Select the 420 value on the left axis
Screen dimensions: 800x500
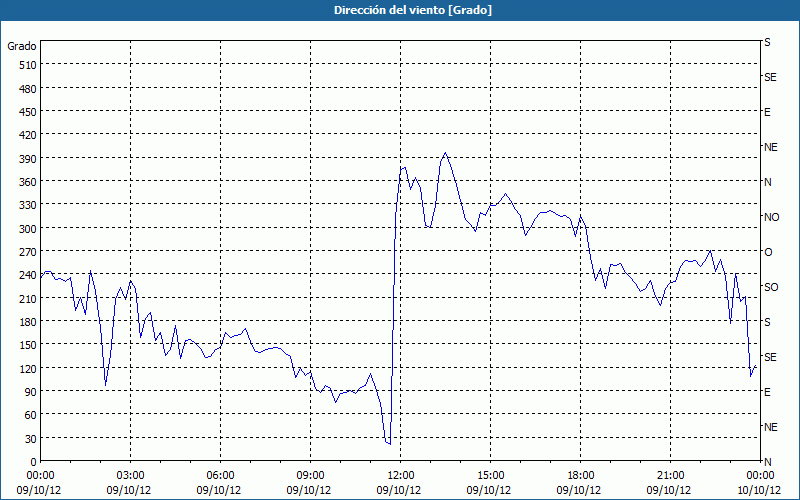click(28, 135)
